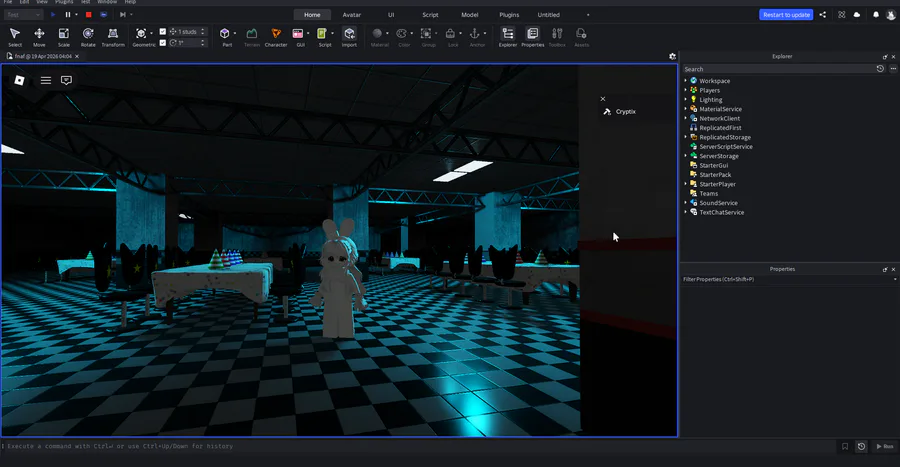Toggle the rotate snapping checkbox
Screen dimensions: 900x467
click(162, 42)
